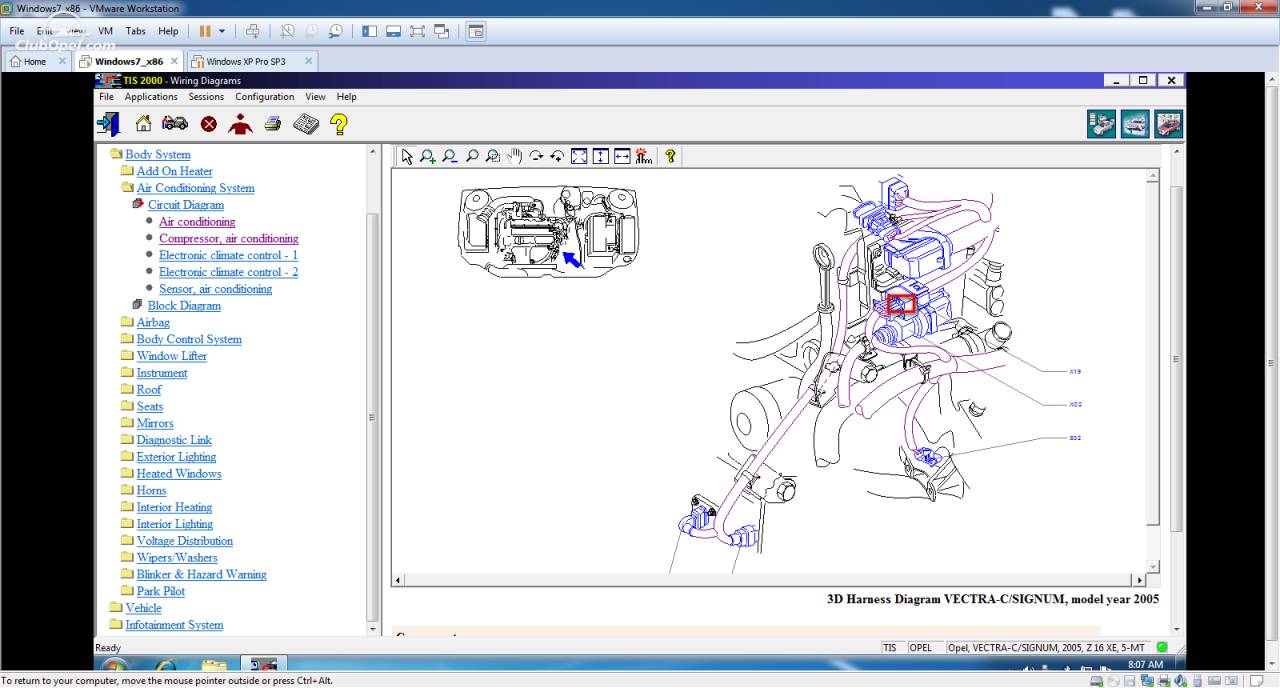Click the middle teal car icon
The image size is (1280, 688).
[x=1135, y=124]
